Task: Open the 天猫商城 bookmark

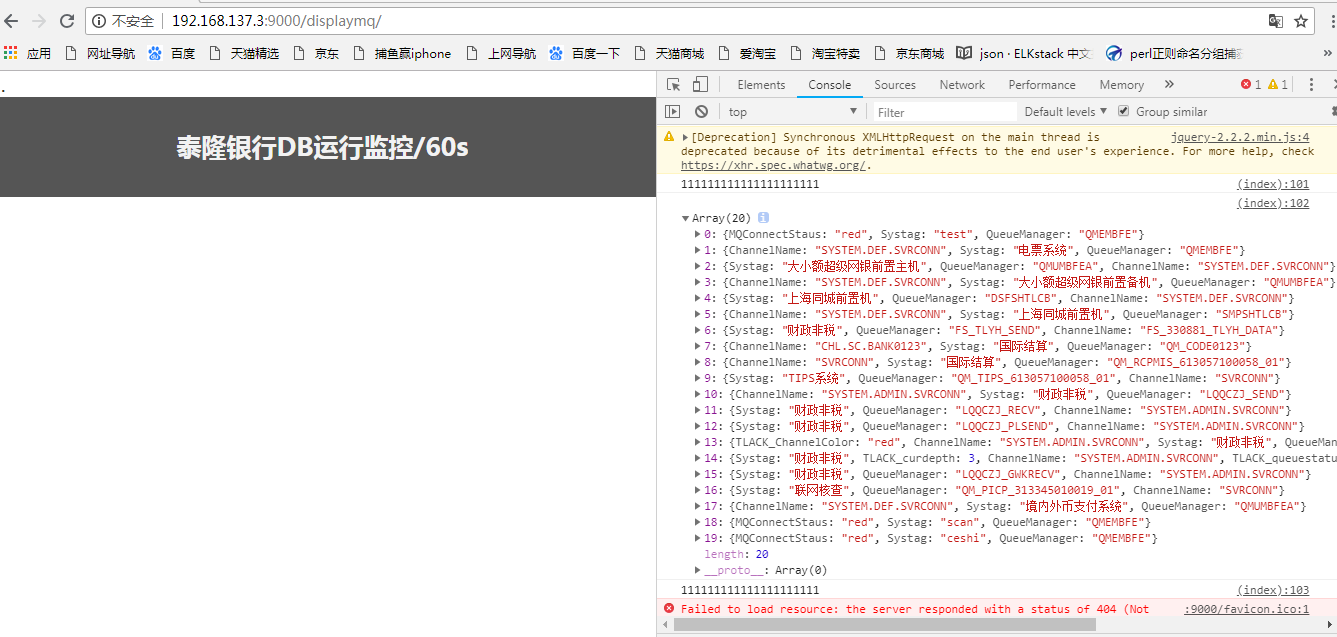Action: (668, 53)
